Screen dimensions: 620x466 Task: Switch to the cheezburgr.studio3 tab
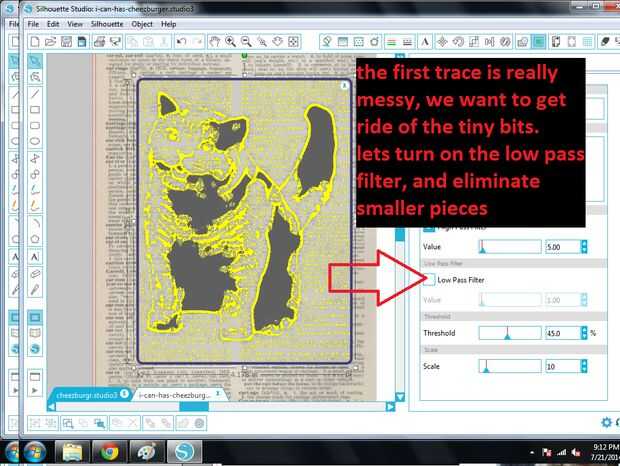[x=87, y=395]
